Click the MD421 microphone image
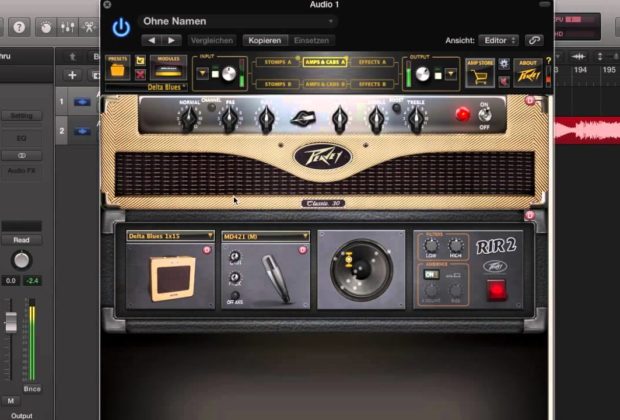 coord(276,279)
